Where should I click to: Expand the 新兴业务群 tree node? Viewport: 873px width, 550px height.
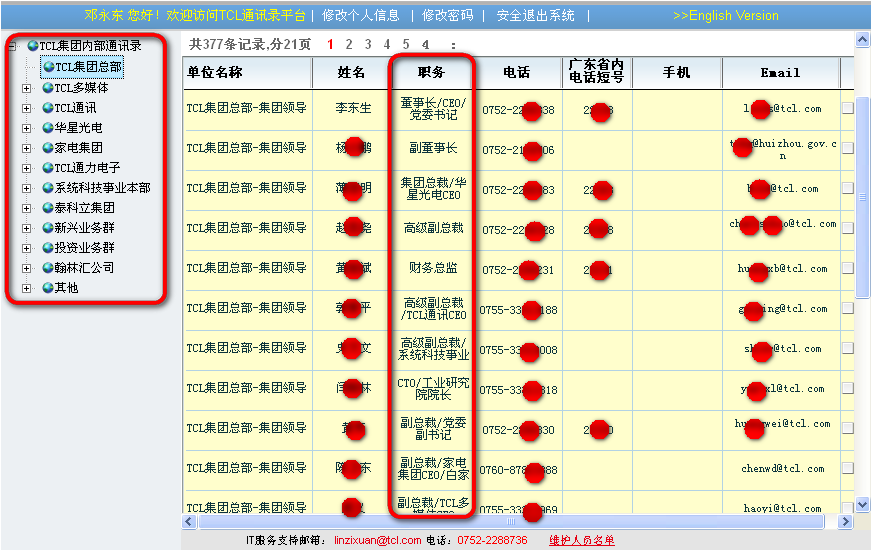(x=26, y=229)
